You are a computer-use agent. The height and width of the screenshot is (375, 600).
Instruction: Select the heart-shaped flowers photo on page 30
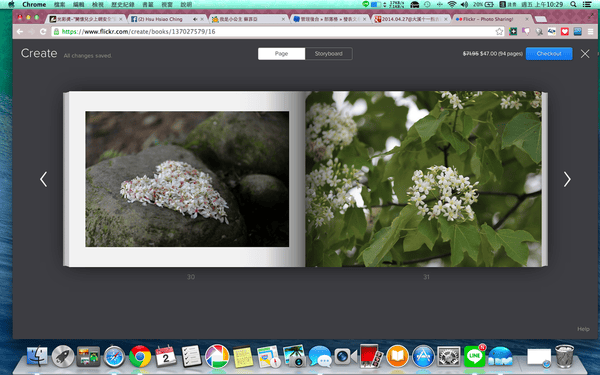coord(187,179)
